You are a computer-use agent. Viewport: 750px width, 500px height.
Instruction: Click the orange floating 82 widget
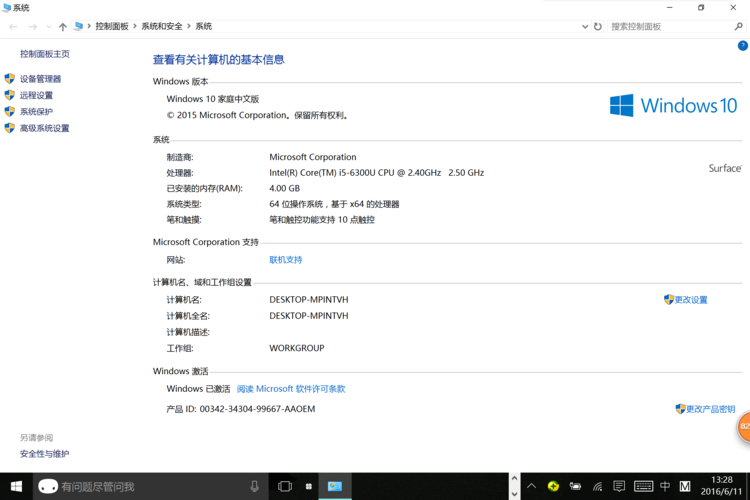coord(744,426)
